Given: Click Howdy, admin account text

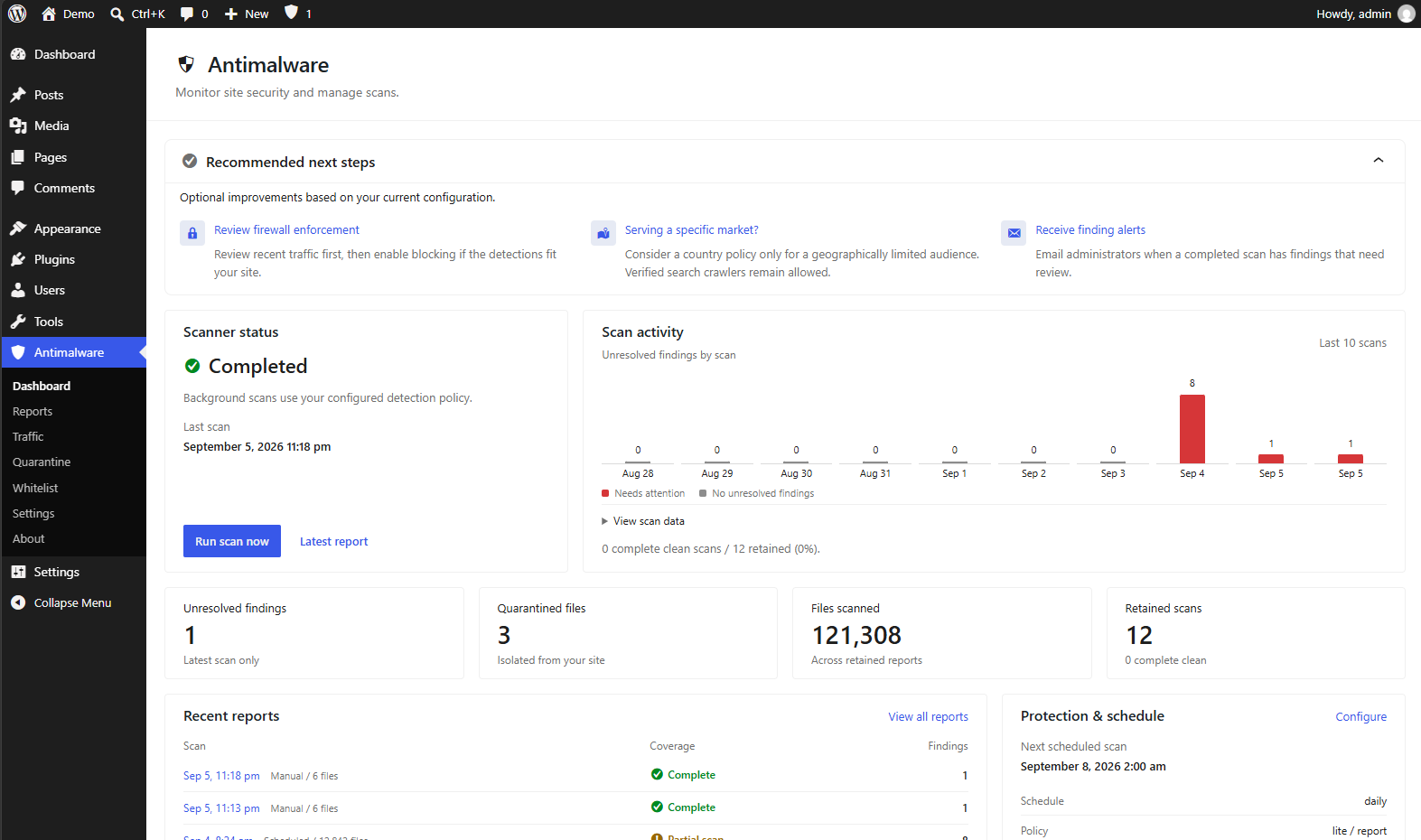Looking at the screenshot, I should point(1353,14).
